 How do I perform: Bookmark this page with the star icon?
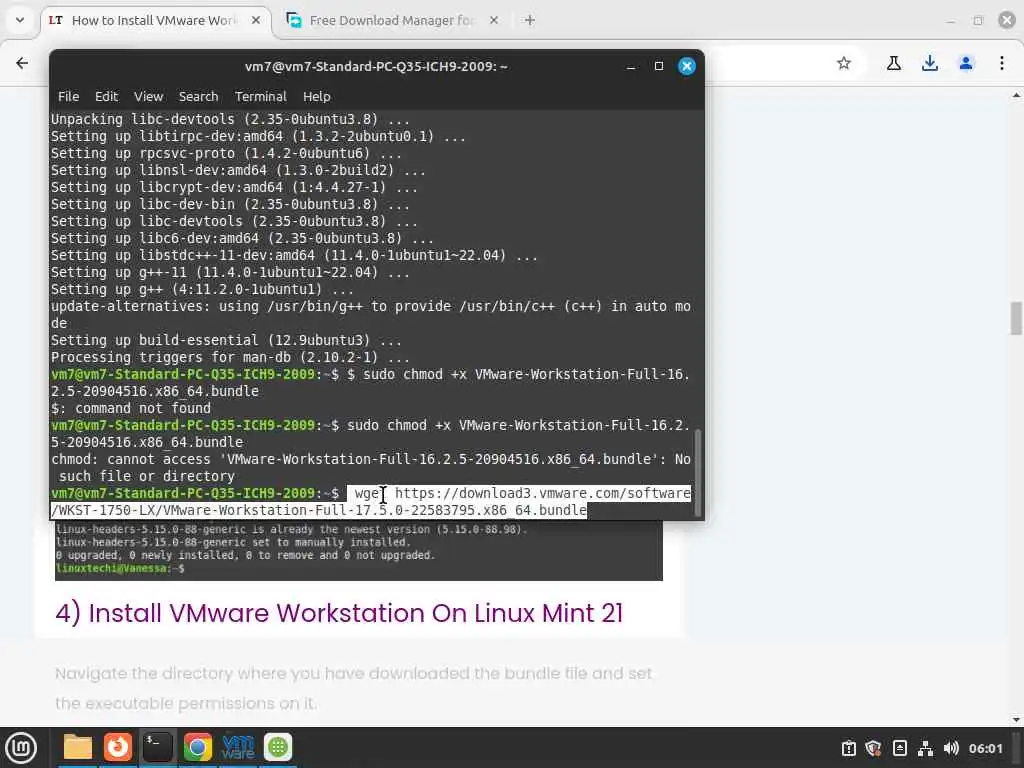[x=844, y=63]
